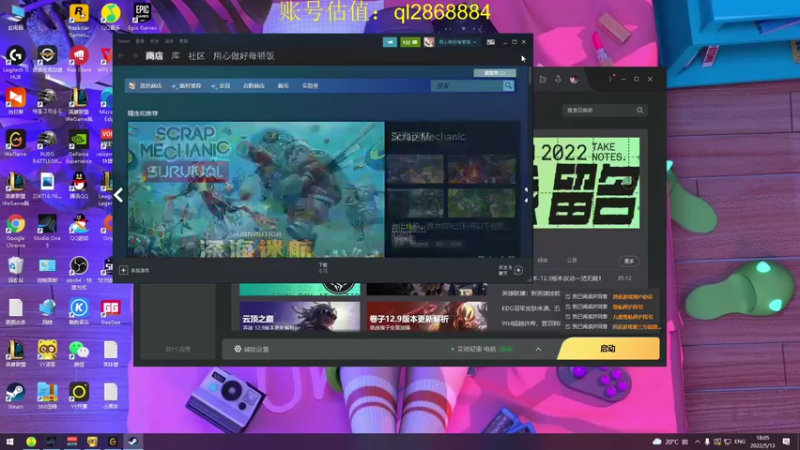Screen dimensions: 800x450
Task: Click Steam icon in Windows taskbar
Action: tap(132, 441)
